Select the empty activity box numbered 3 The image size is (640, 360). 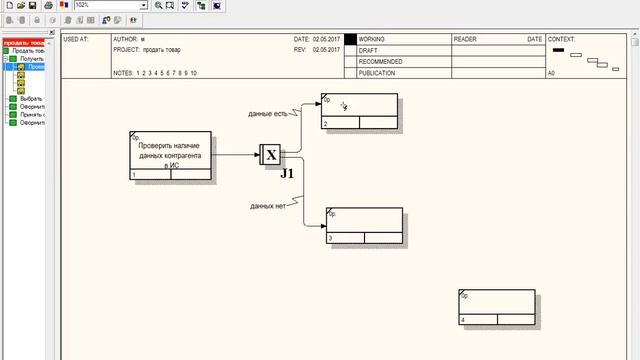click(364, 226)
